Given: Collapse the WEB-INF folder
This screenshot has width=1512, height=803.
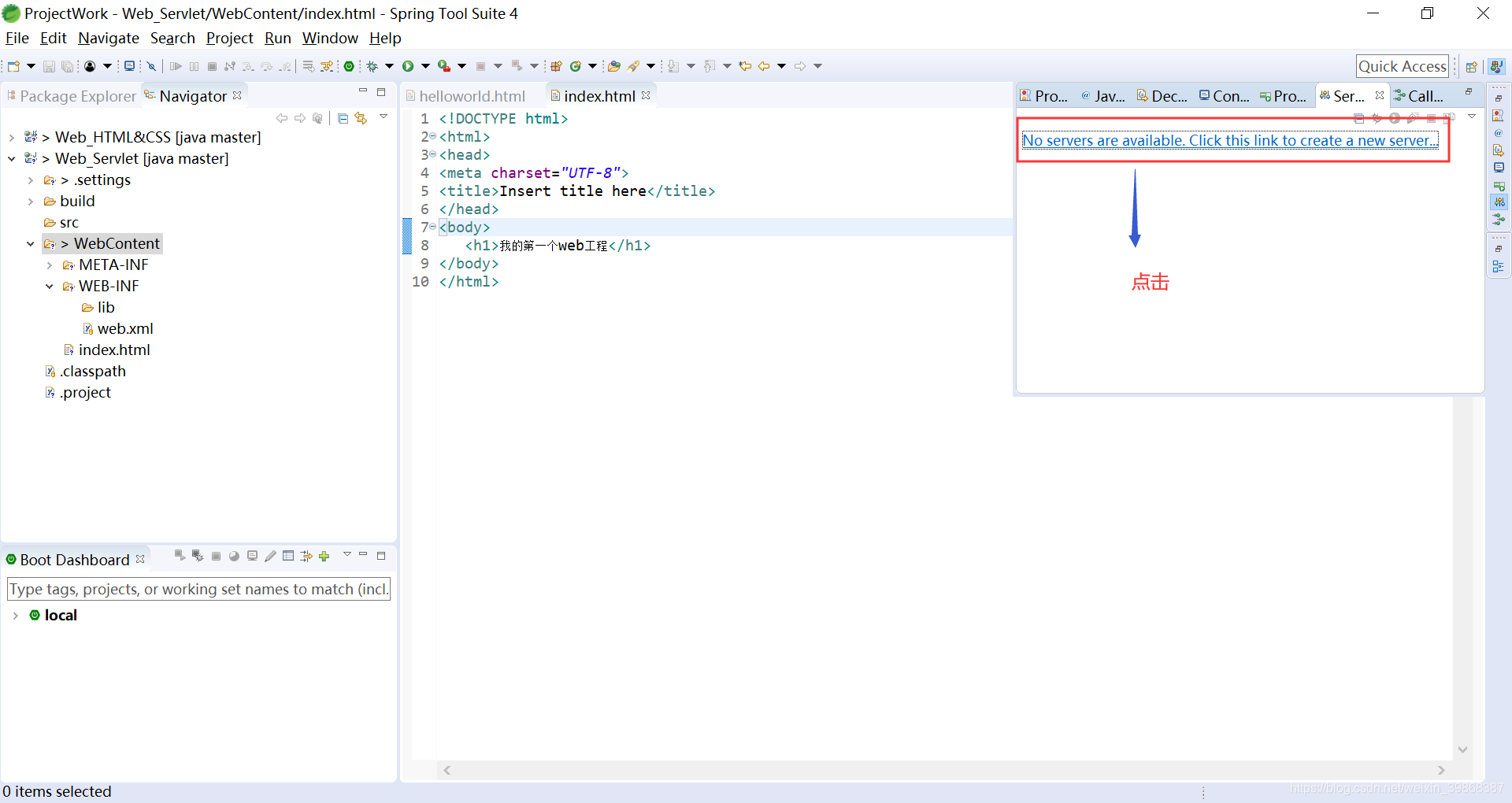Looking at the screenshot, I should [x=50, y=287].
